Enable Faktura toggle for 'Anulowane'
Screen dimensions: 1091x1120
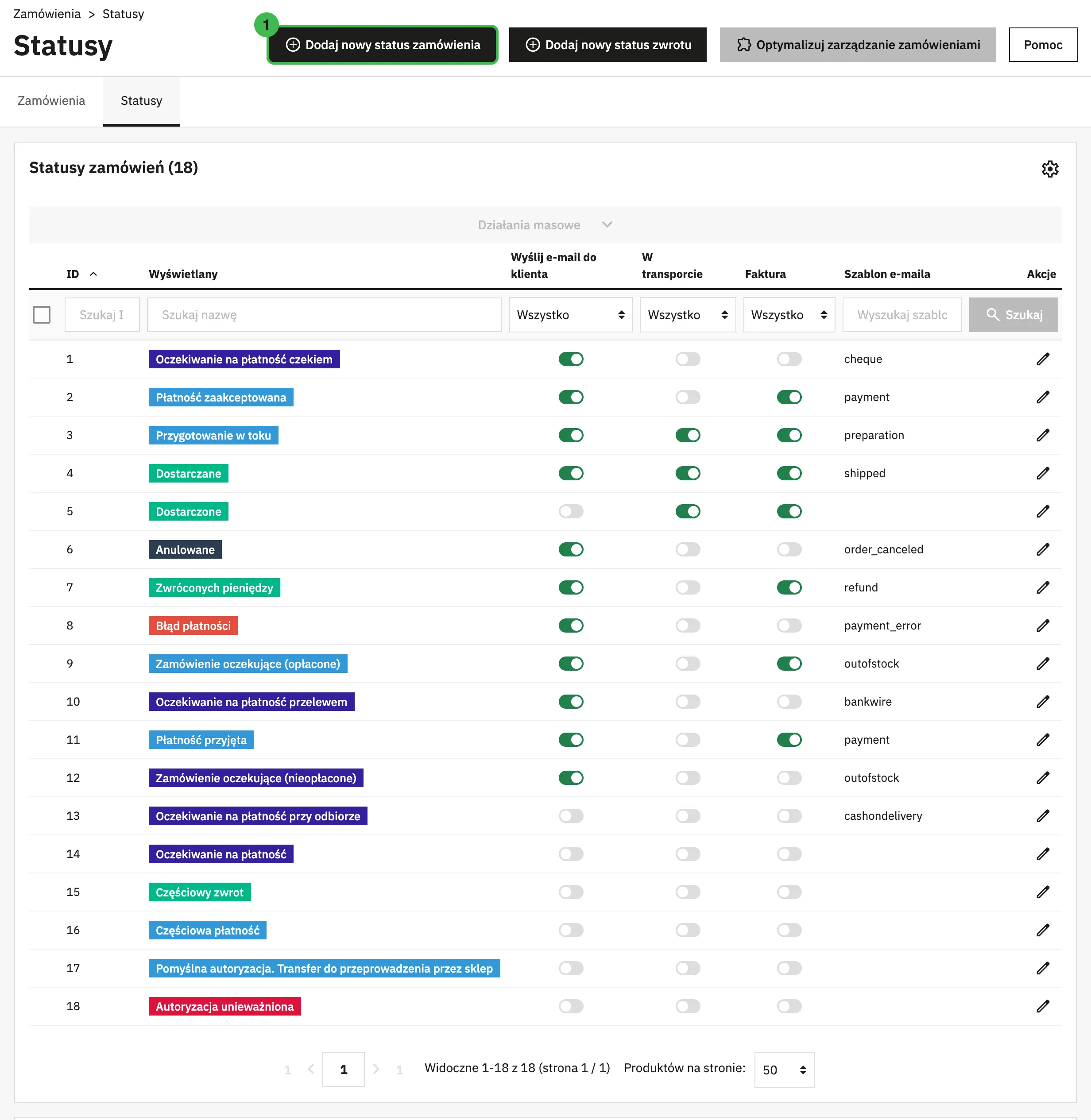tap(789, 549)
